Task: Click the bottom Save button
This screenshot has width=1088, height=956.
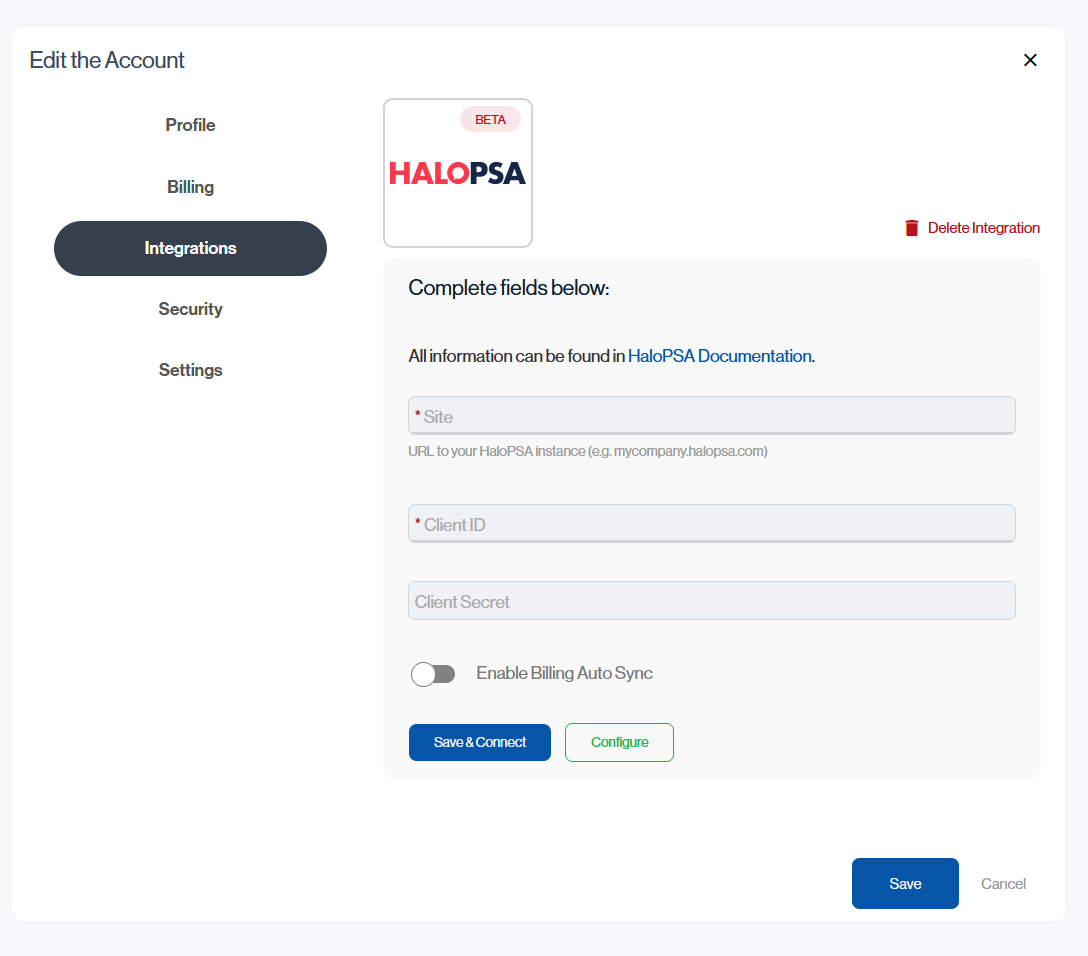Action: 905,883
